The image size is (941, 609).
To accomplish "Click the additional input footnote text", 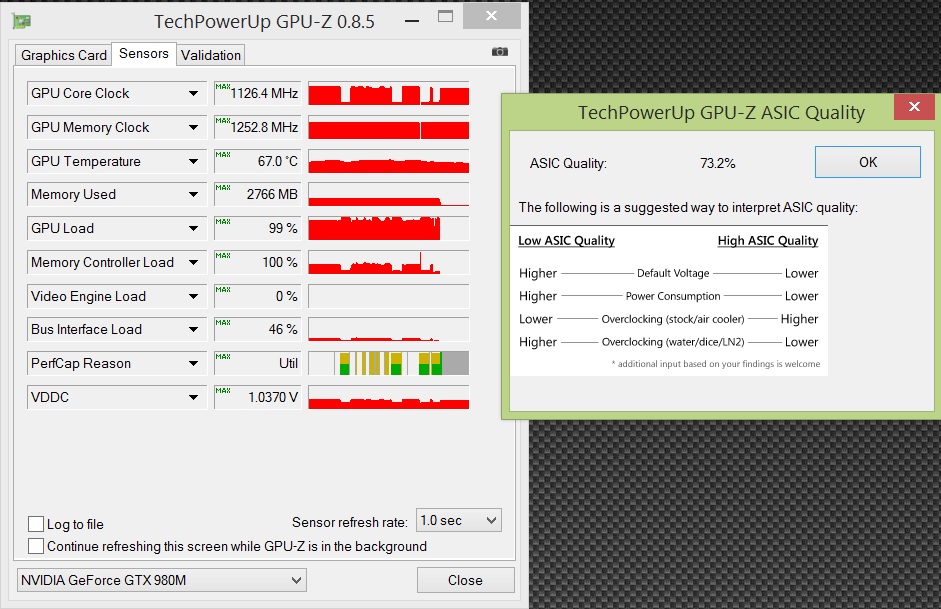I will pyautogui.click(x=716, y=364).
